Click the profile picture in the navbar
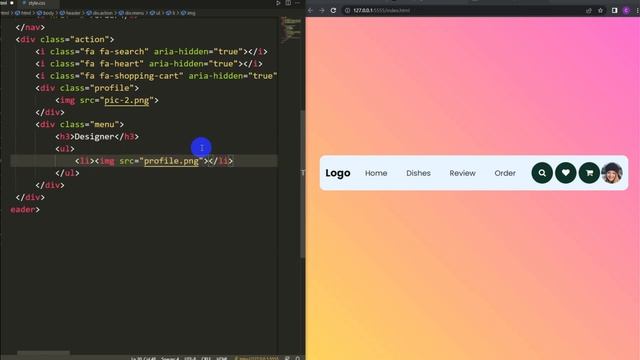The width and height of the screenshot is (640, 360). (612, 173)
